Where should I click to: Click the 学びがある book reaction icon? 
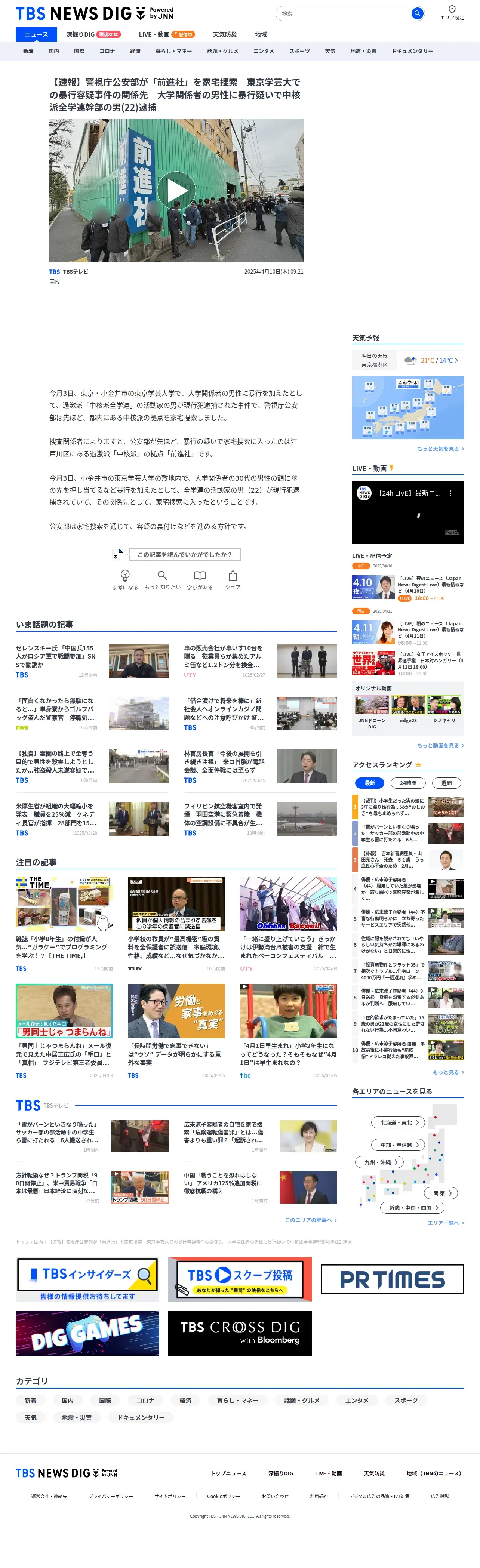coord(200,575)
